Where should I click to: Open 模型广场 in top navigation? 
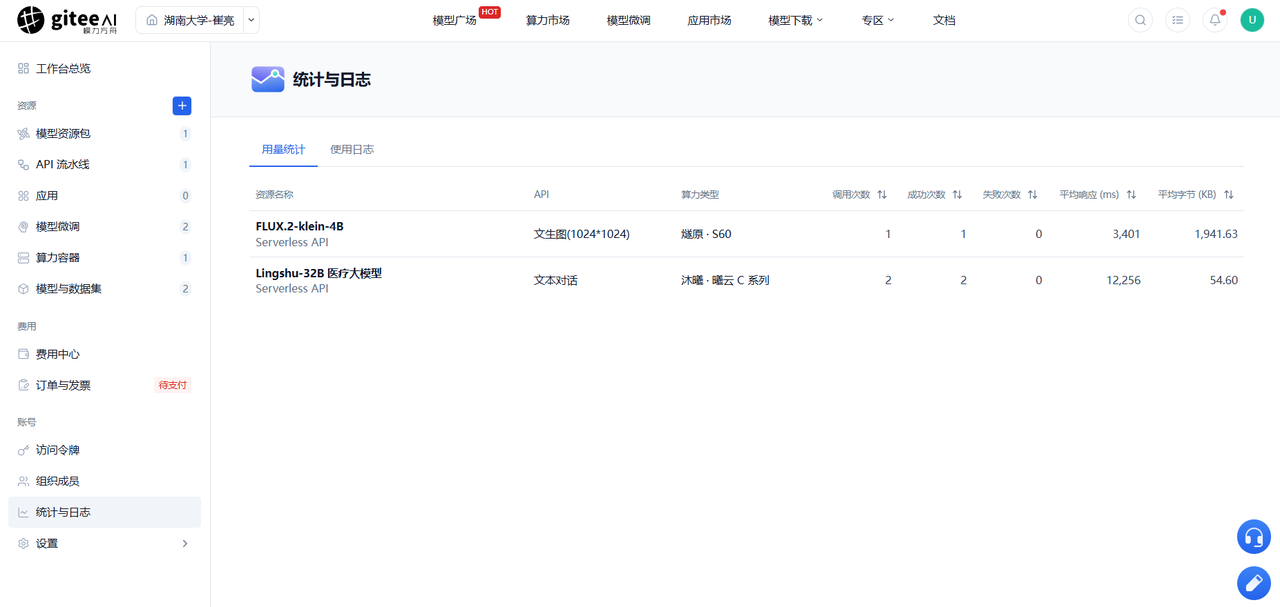pos(454,20)
